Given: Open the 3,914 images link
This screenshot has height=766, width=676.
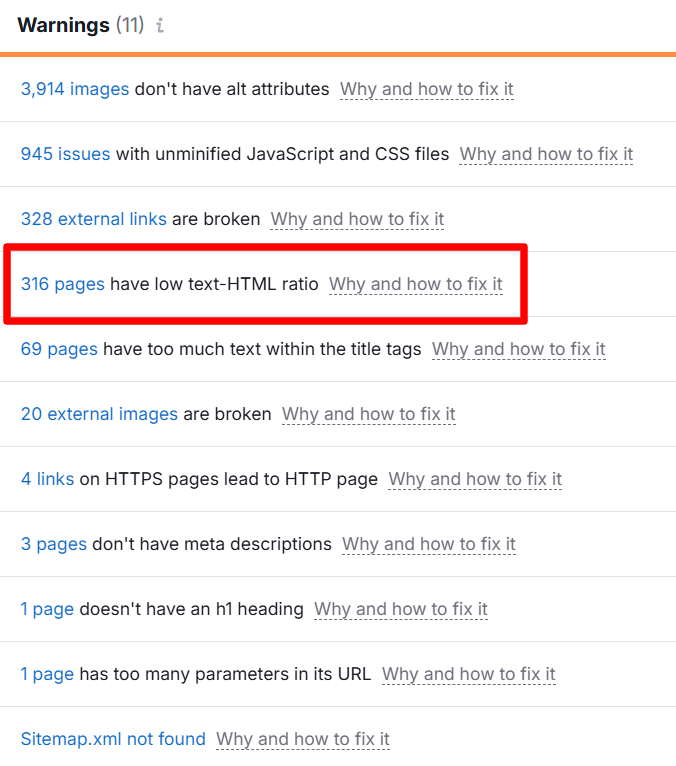Looking at the screenshot, I should click(75, 89).
